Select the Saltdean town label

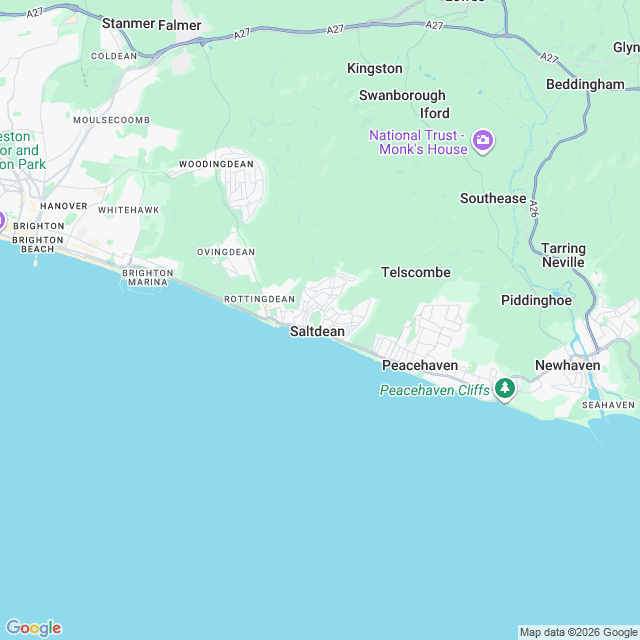tap(317, 331)
